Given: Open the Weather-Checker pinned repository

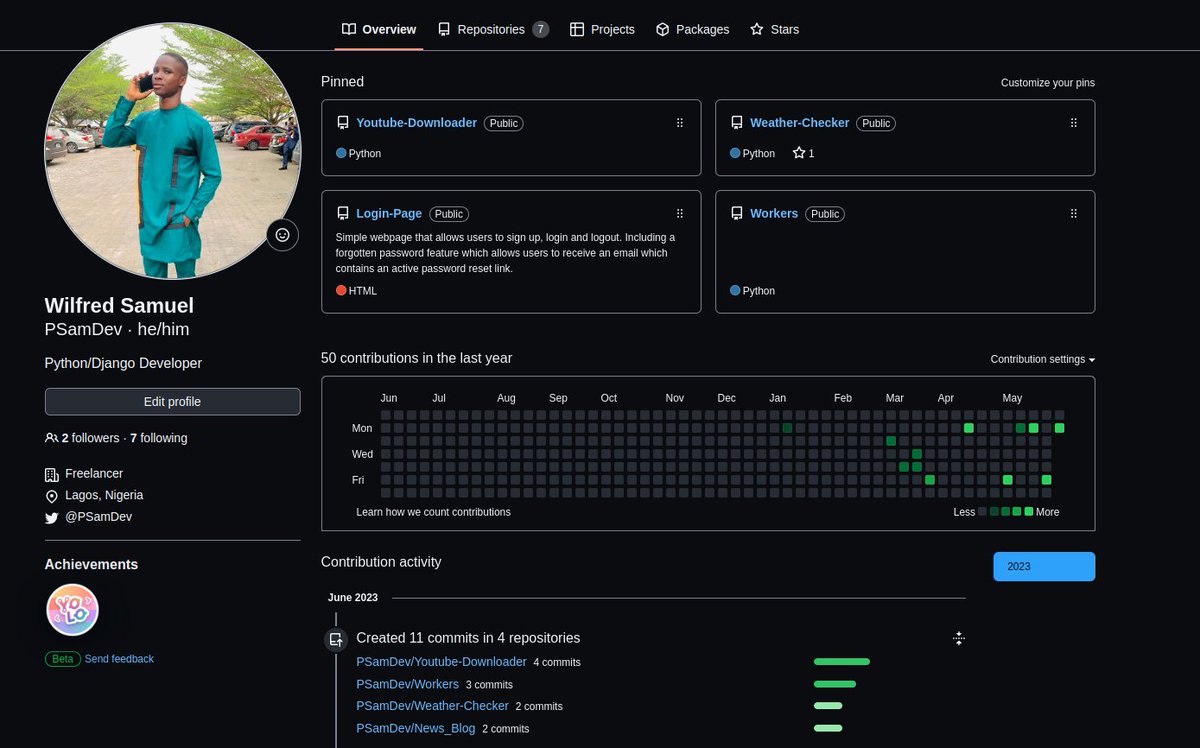Looking at the screenshot, I should point(799,123).
